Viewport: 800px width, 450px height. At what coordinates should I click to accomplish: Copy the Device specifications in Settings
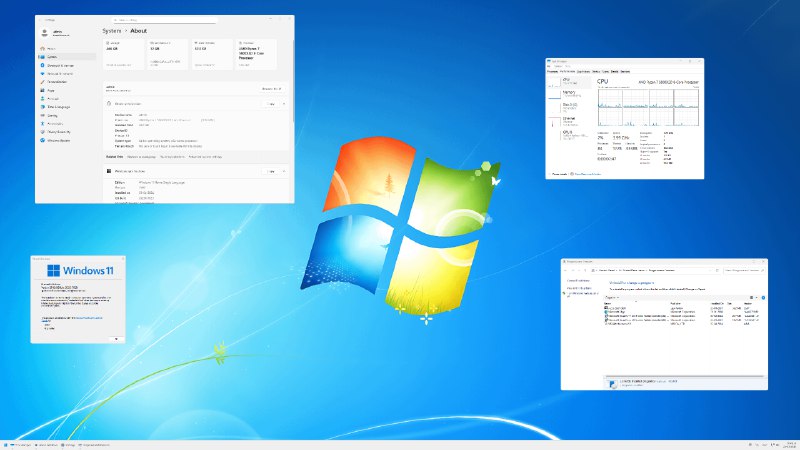click(x=271, y=104)
